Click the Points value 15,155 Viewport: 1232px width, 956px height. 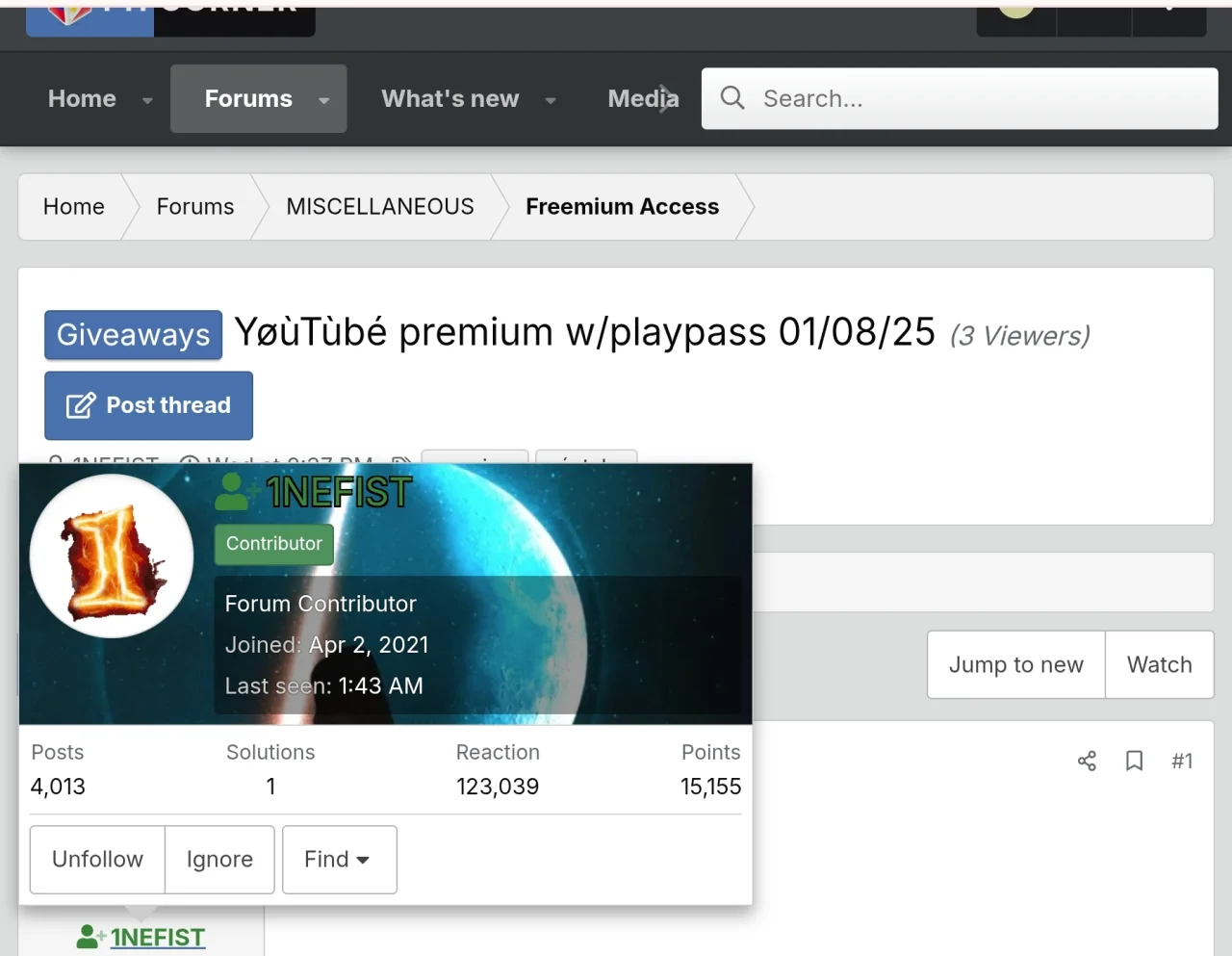click(710, 787)
